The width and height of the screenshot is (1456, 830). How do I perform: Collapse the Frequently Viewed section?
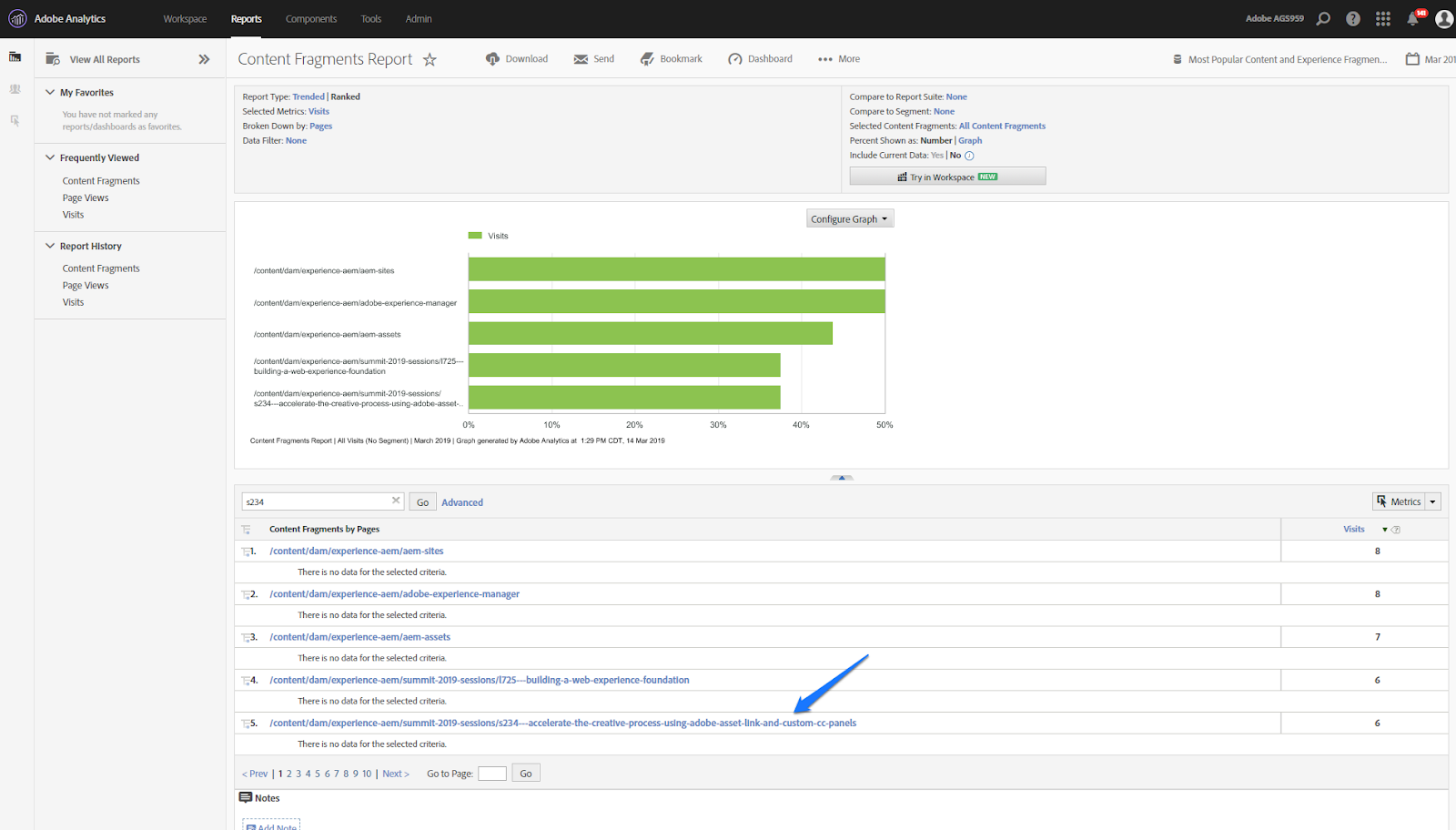(50, 157)
